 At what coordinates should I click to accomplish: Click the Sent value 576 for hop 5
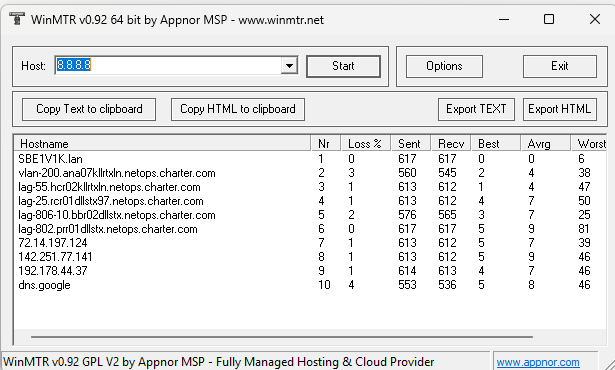click(x=407, y=215)
